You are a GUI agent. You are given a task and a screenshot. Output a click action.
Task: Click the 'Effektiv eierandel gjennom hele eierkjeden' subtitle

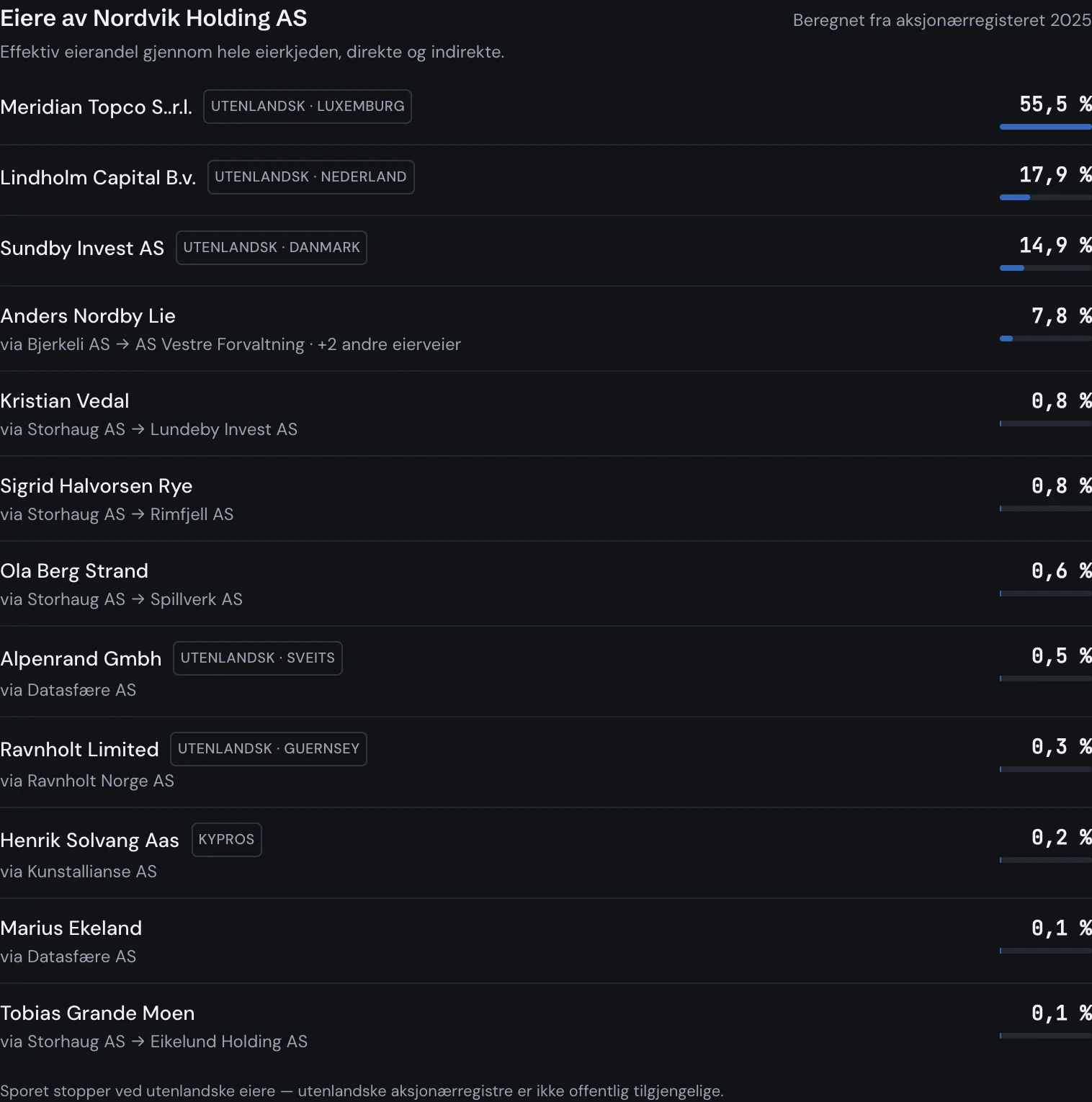(x=252, y=52)
